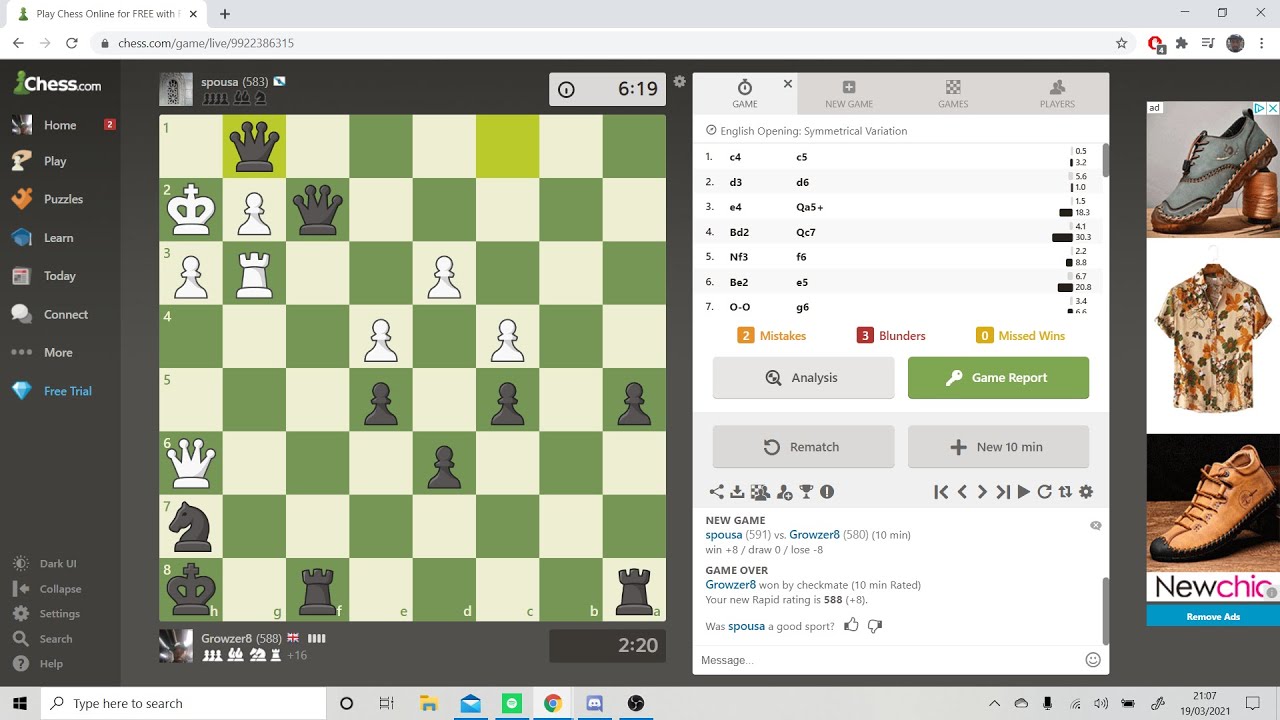Switch to the Games tab

pos(953,94)
